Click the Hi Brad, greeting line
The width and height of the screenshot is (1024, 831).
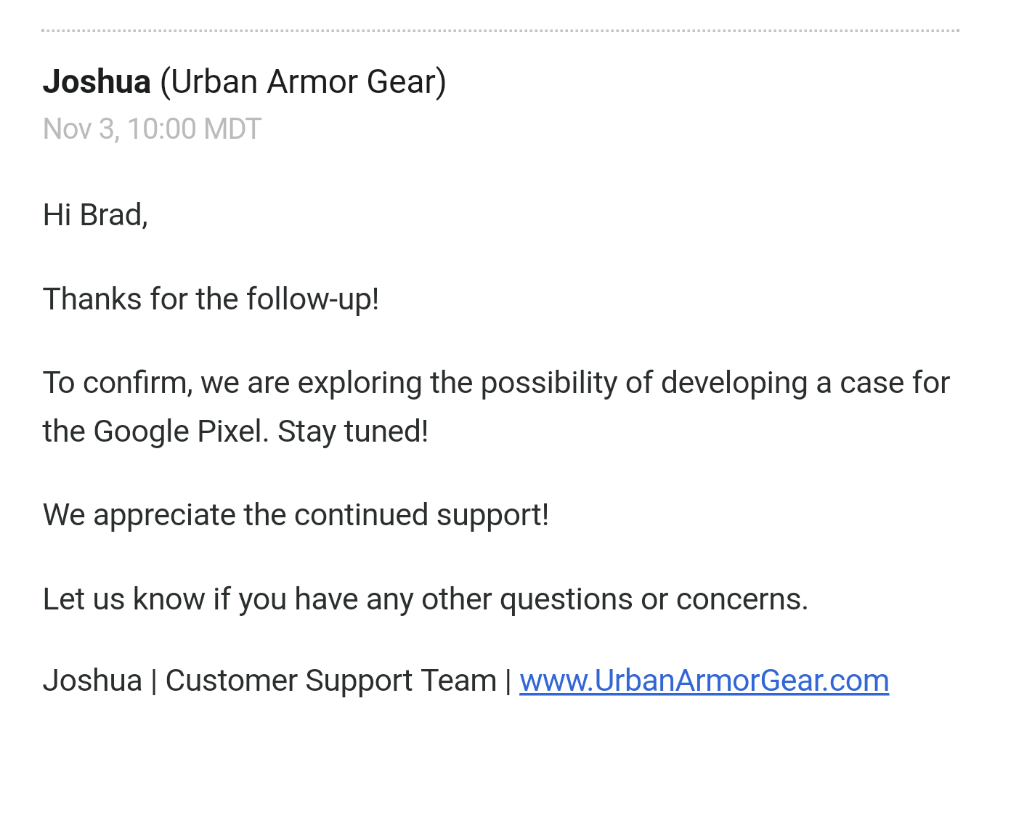click(x=95, y=216)
